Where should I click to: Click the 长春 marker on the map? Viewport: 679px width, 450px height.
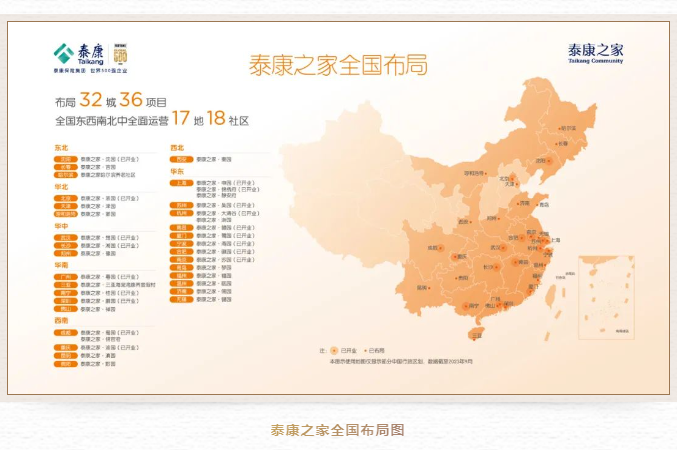pos(557,144)
